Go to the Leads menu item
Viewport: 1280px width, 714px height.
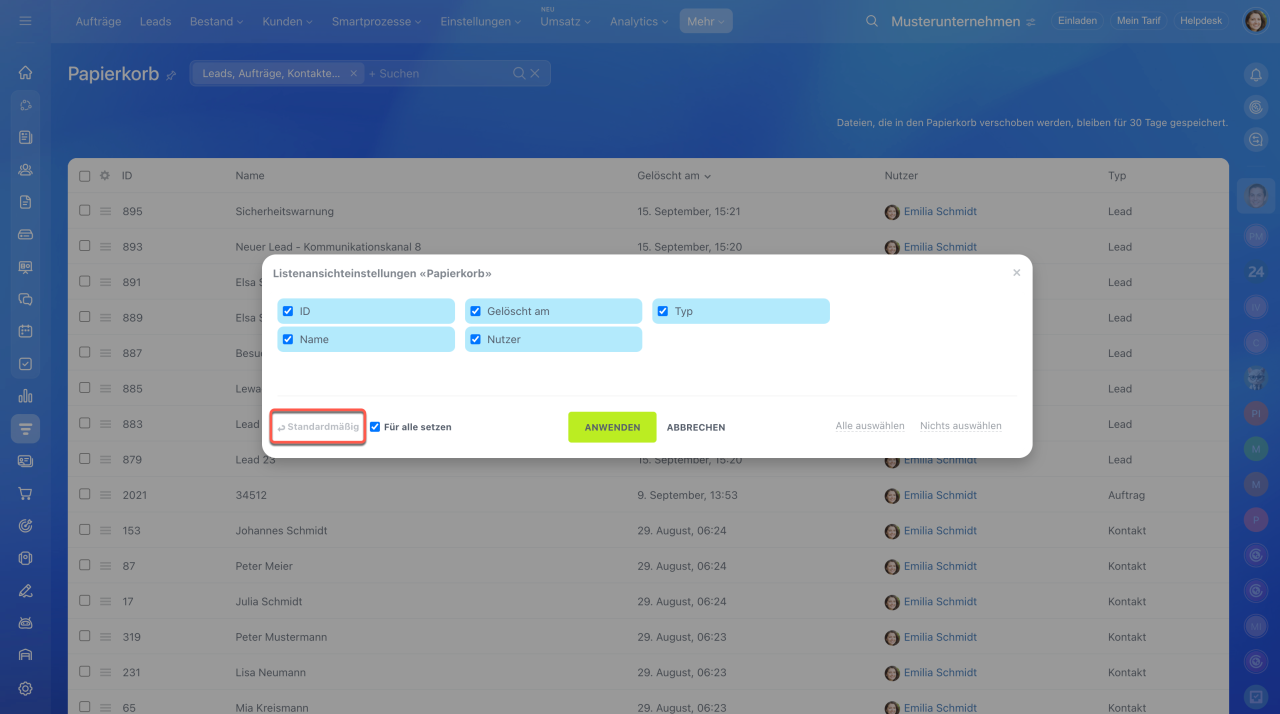[155, 21]
